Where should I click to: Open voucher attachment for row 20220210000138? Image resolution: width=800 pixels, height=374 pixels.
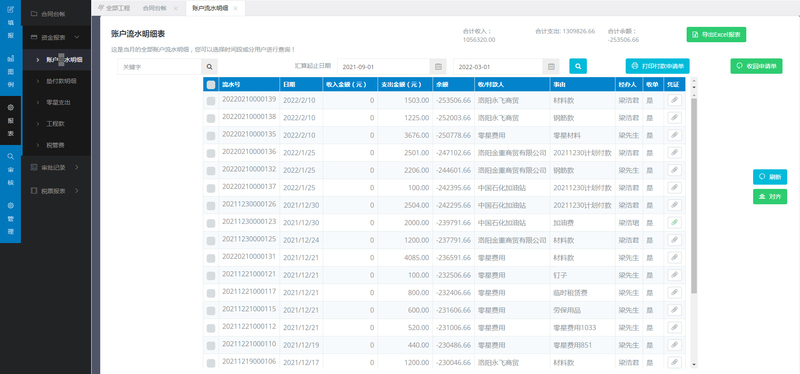[674, 118]
